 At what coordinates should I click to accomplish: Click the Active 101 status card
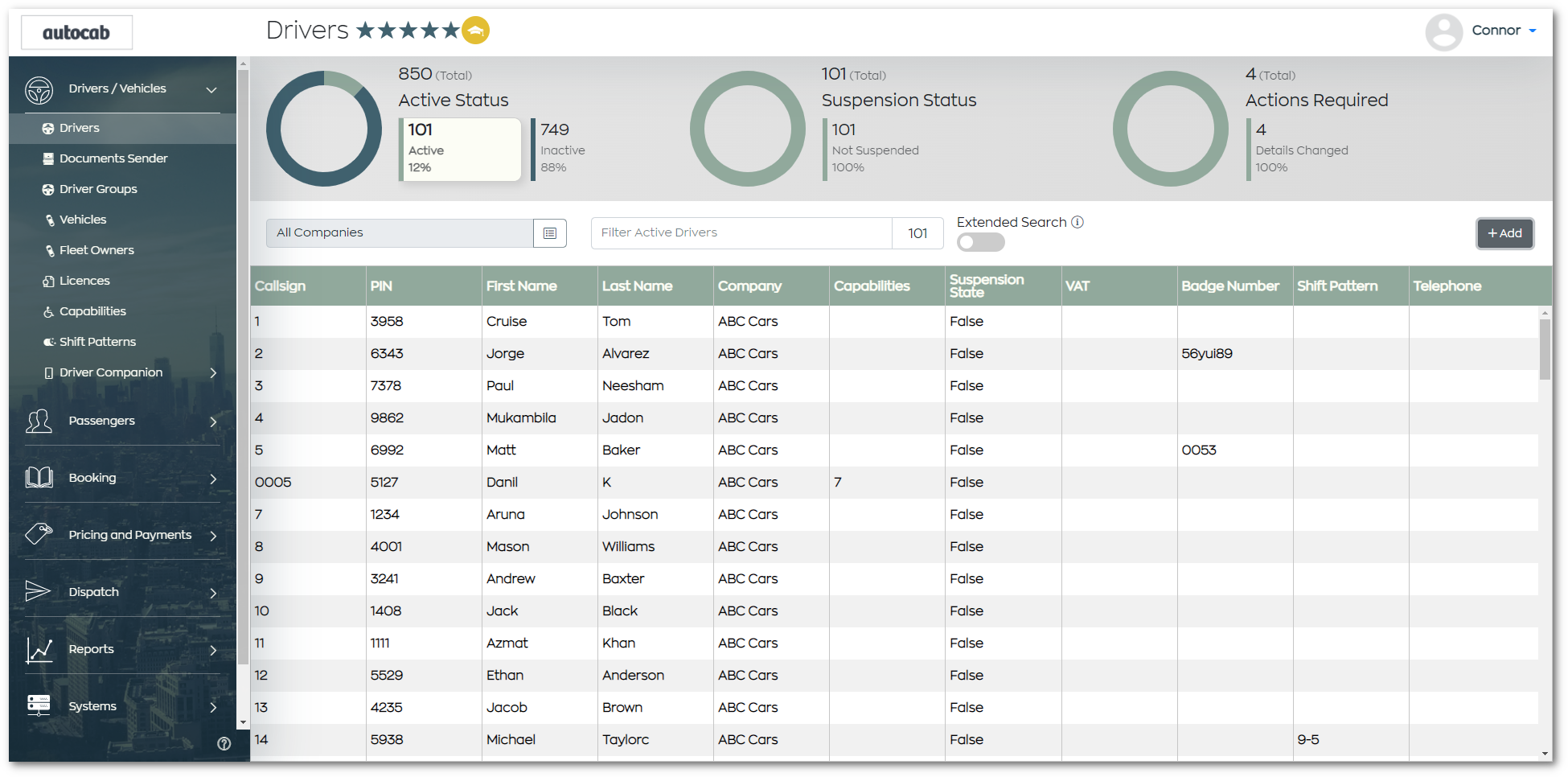coord(459,149)
